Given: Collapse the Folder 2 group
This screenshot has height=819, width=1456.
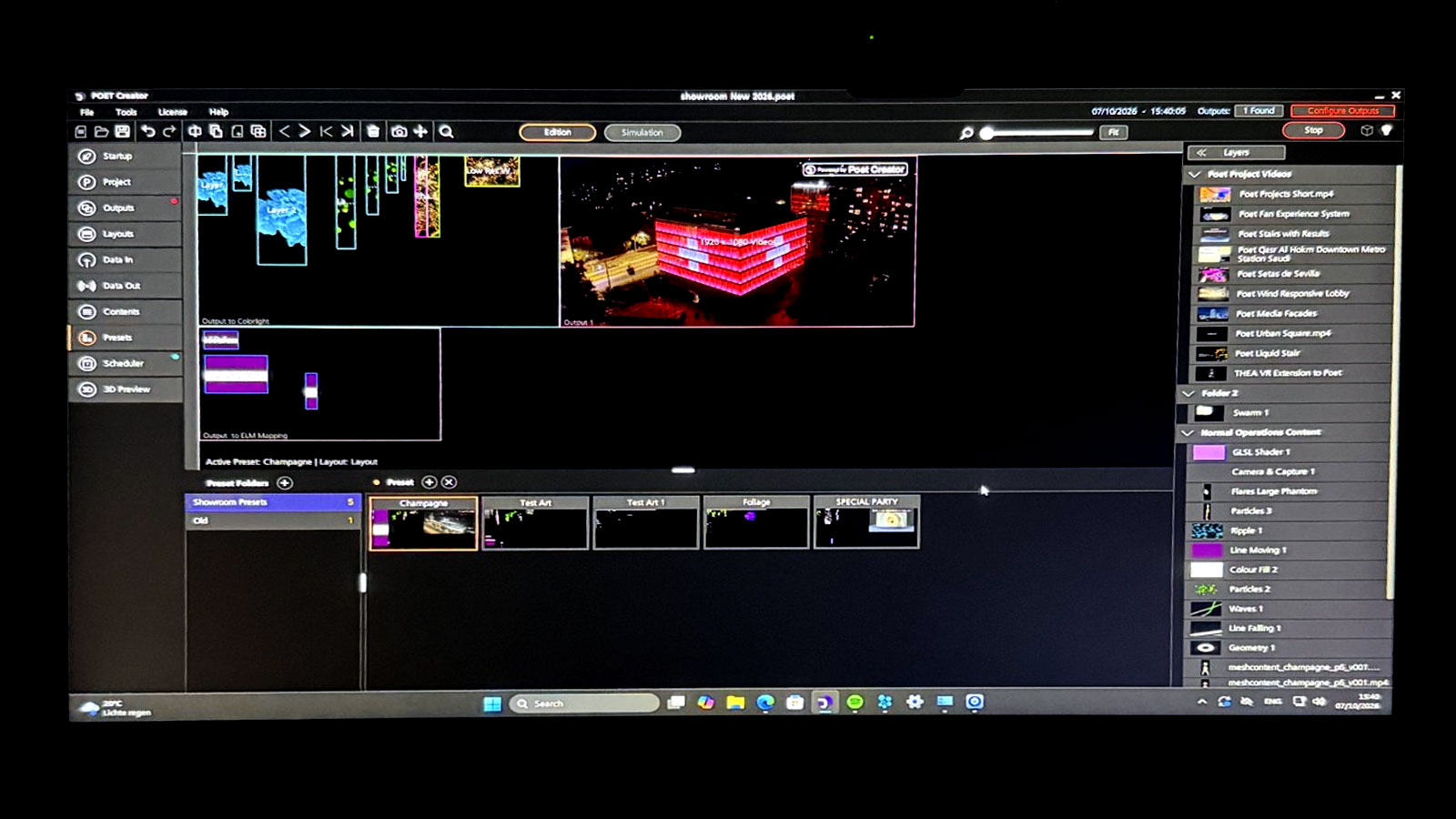Looking at the screenshot, I should click(1188, 393).
